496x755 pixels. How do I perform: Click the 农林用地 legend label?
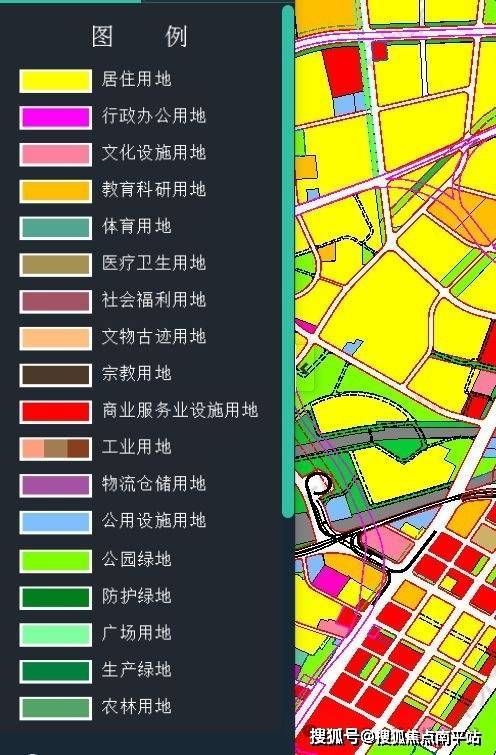click(136, 706)
